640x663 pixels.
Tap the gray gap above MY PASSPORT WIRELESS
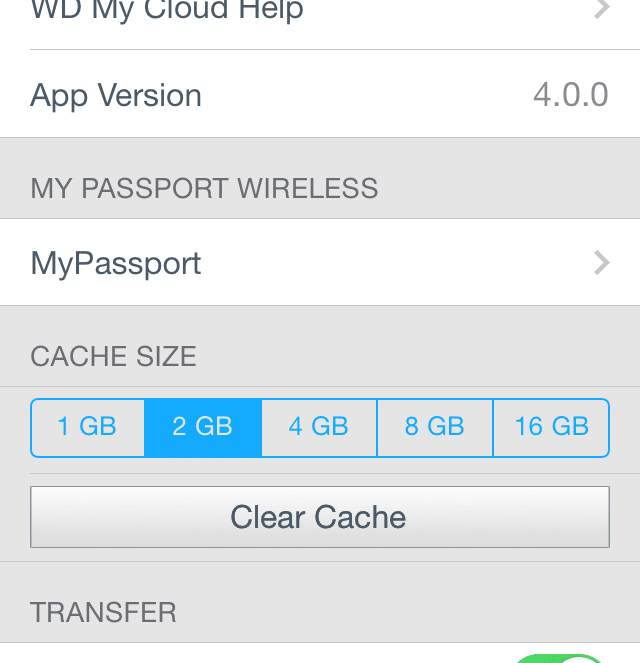tap(320, 154)
